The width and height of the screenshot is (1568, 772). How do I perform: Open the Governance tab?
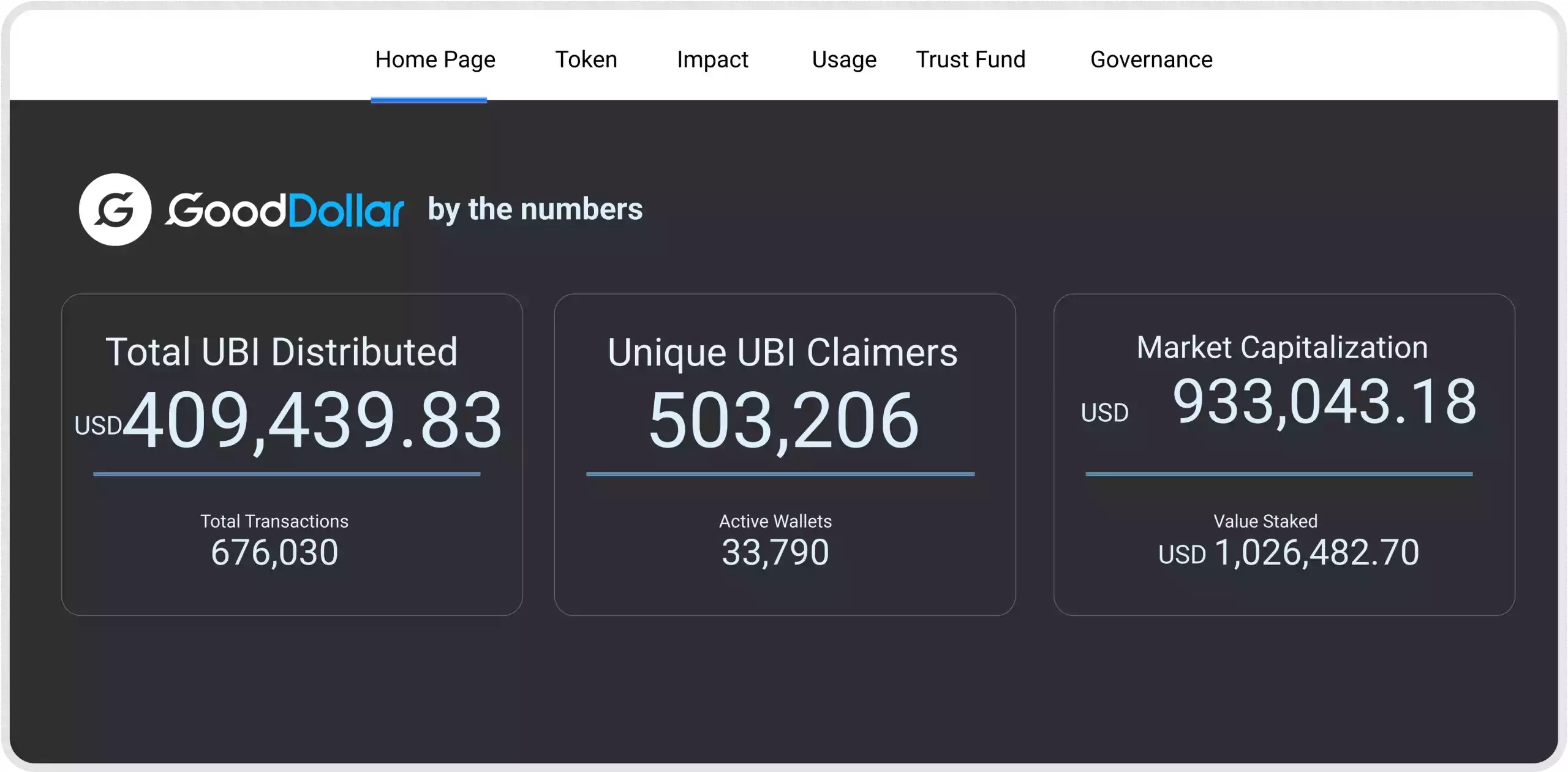click(x=1151, y=59)
